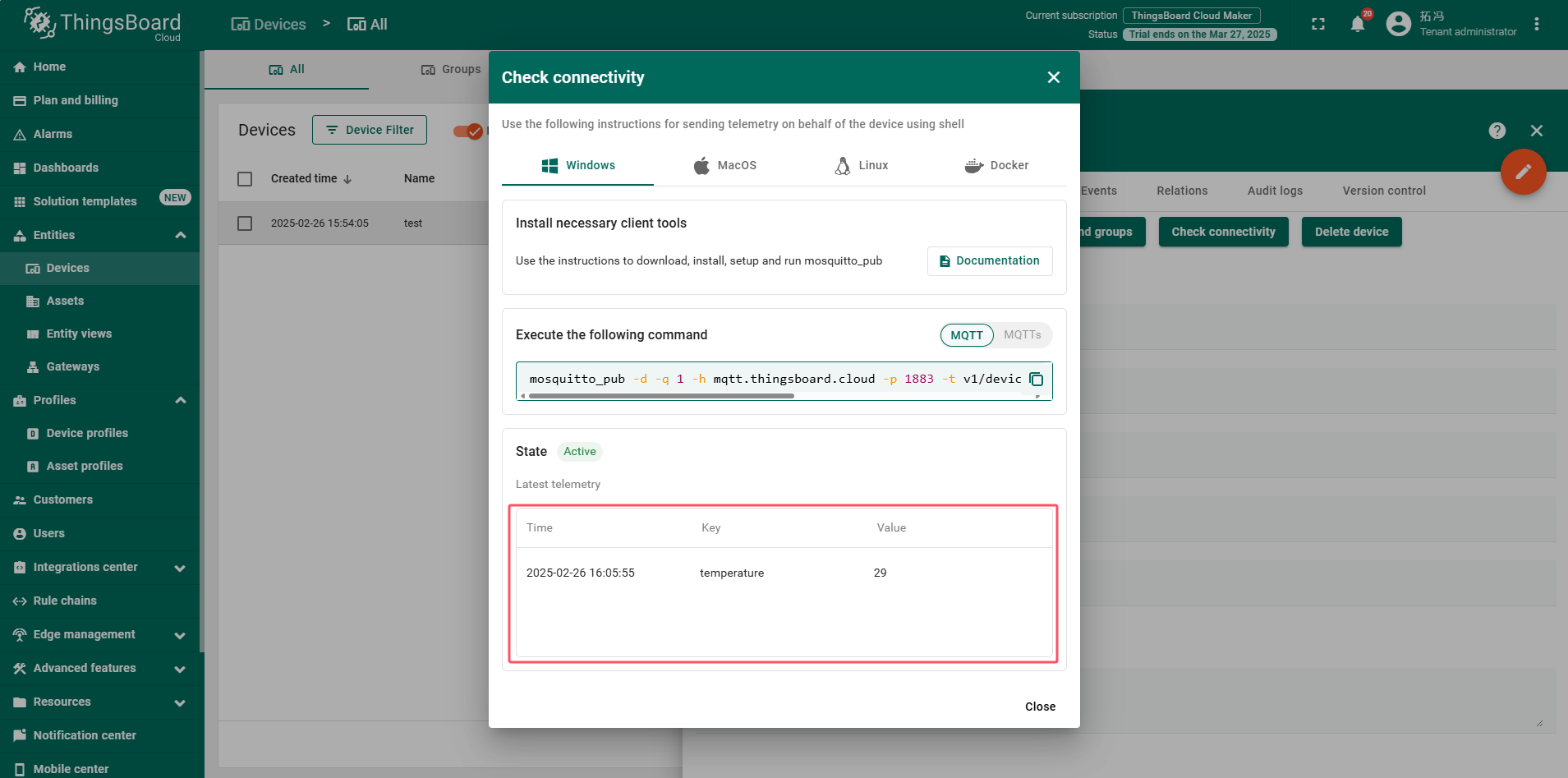Screen dimensions: 1568x778
Task: Switch to the MacOS tab
Action: coord(725,165)
